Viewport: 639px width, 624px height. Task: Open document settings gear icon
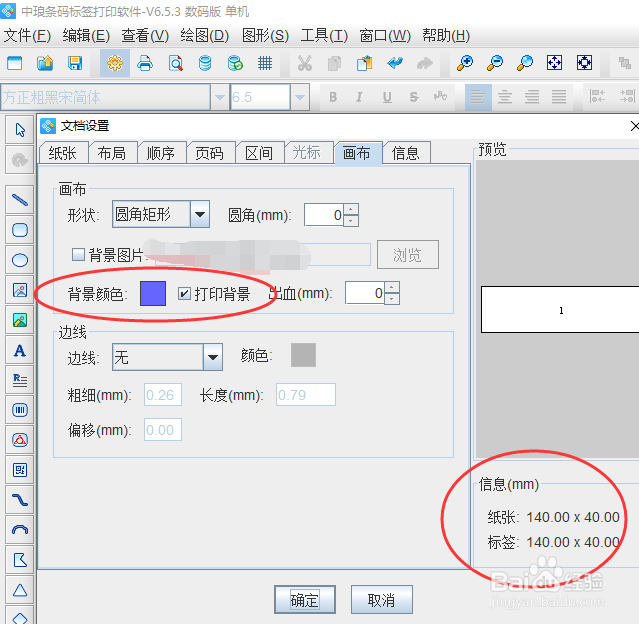click(115, 63)
